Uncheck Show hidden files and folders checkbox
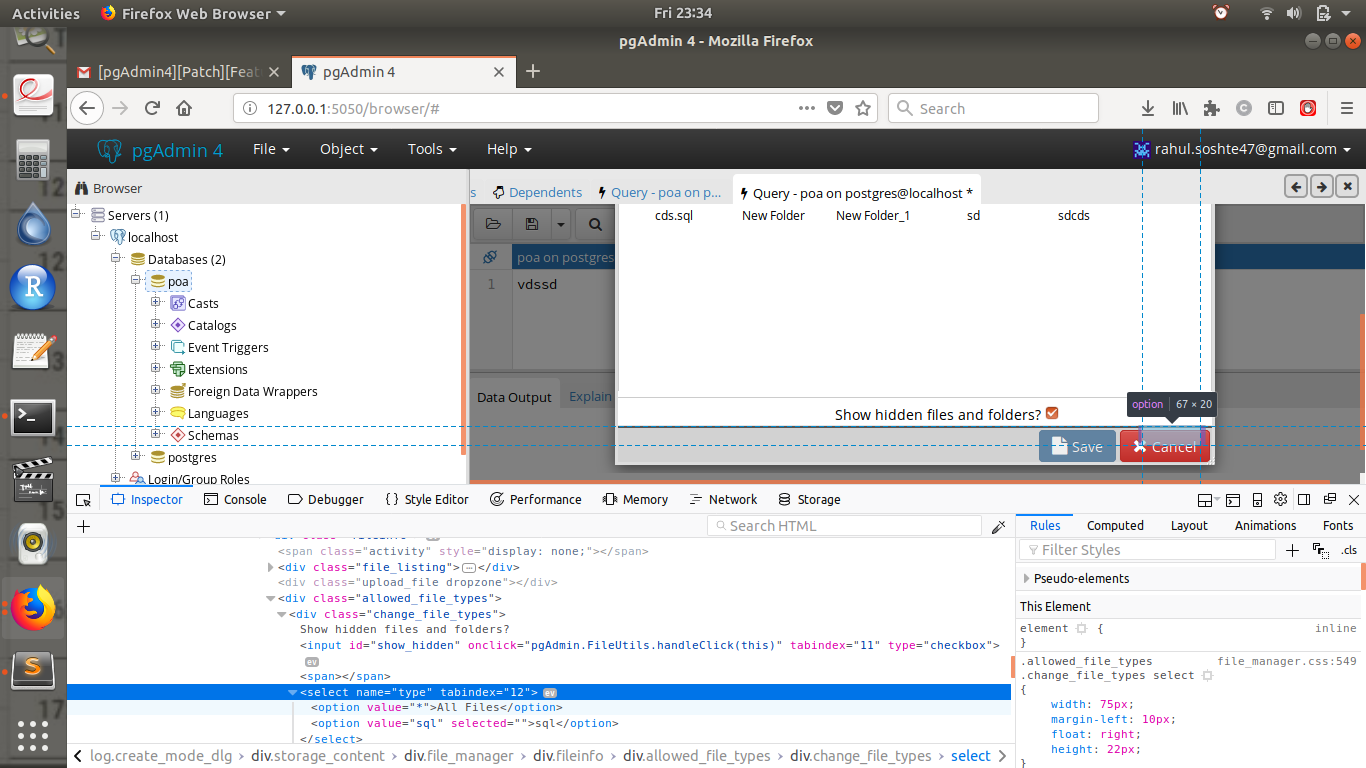Image resolution: width=1366 pixels, height=768 pixels. [1052, 414]
